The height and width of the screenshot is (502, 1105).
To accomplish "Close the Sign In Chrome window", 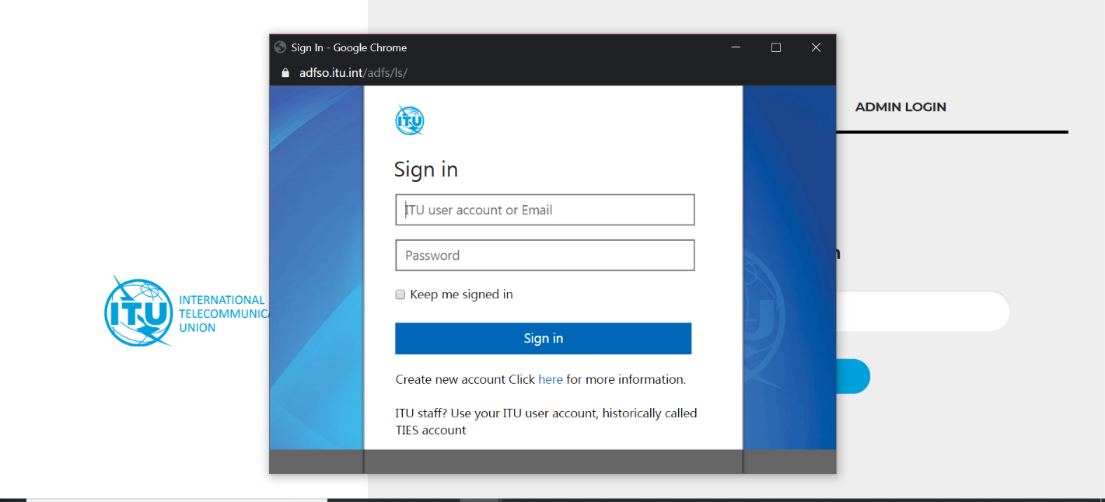I will pos(816,47).
